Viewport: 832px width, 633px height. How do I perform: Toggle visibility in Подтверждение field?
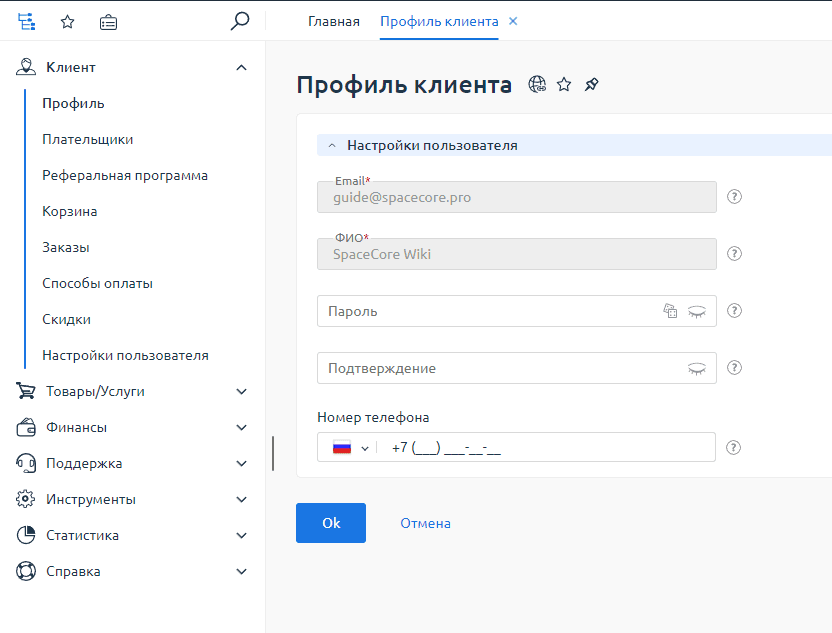[696, 368]
